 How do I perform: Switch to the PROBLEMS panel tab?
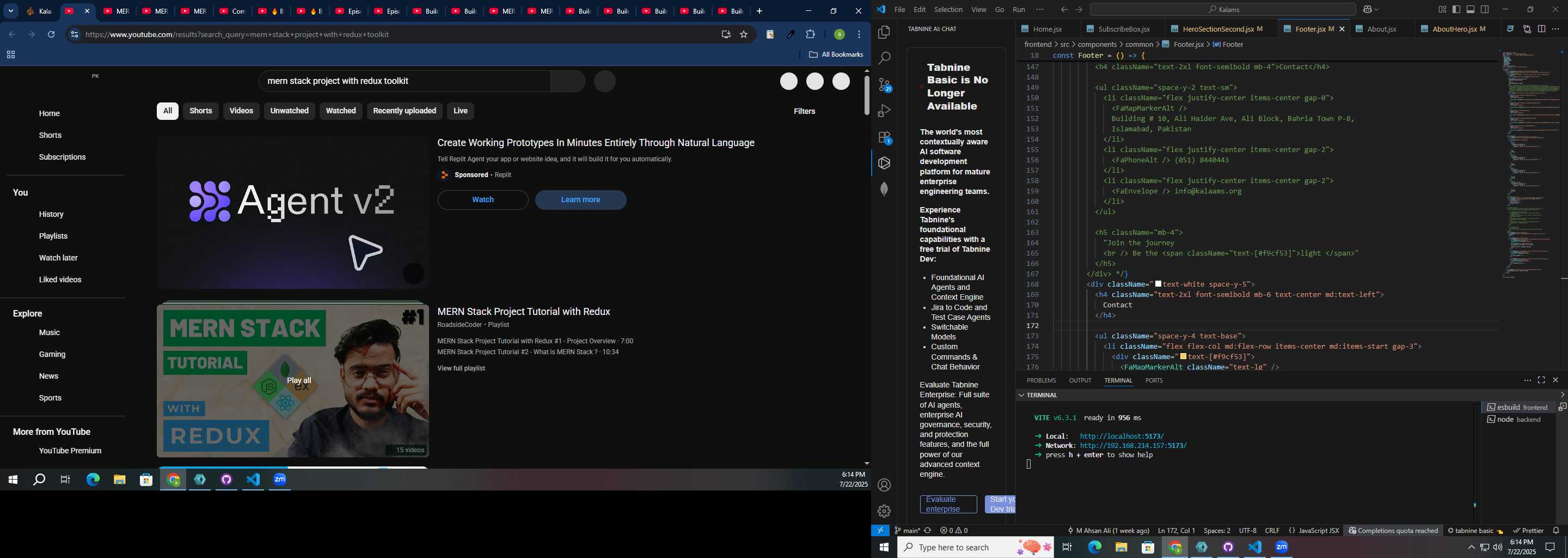(x=1041, y=380)
